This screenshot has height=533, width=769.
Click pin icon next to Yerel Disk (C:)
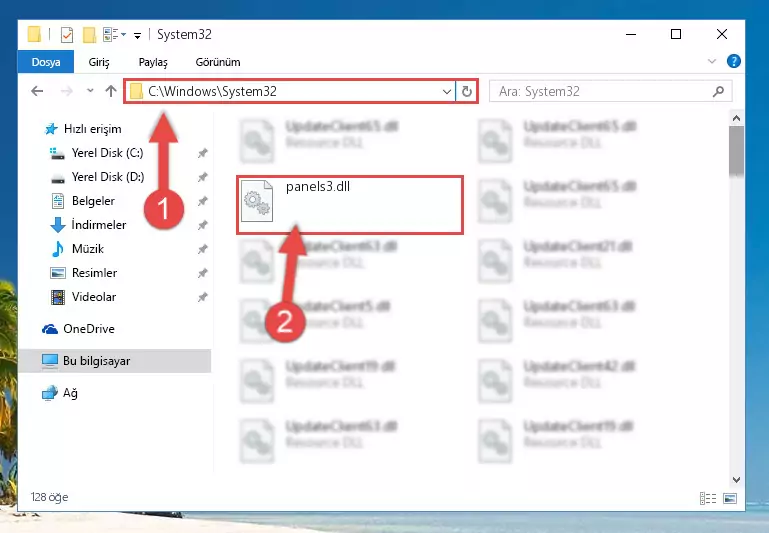click(202, 153)
